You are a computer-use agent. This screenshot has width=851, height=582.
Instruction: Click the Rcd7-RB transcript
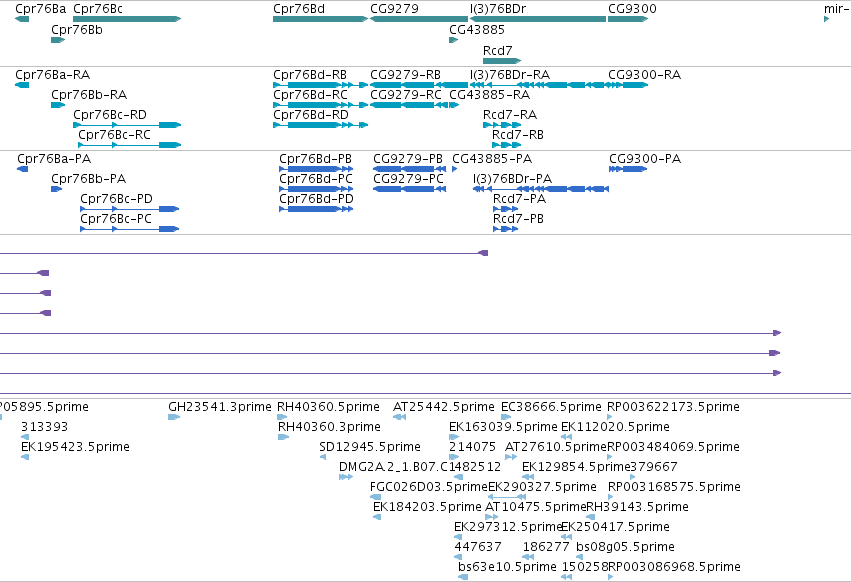(506, 145)
